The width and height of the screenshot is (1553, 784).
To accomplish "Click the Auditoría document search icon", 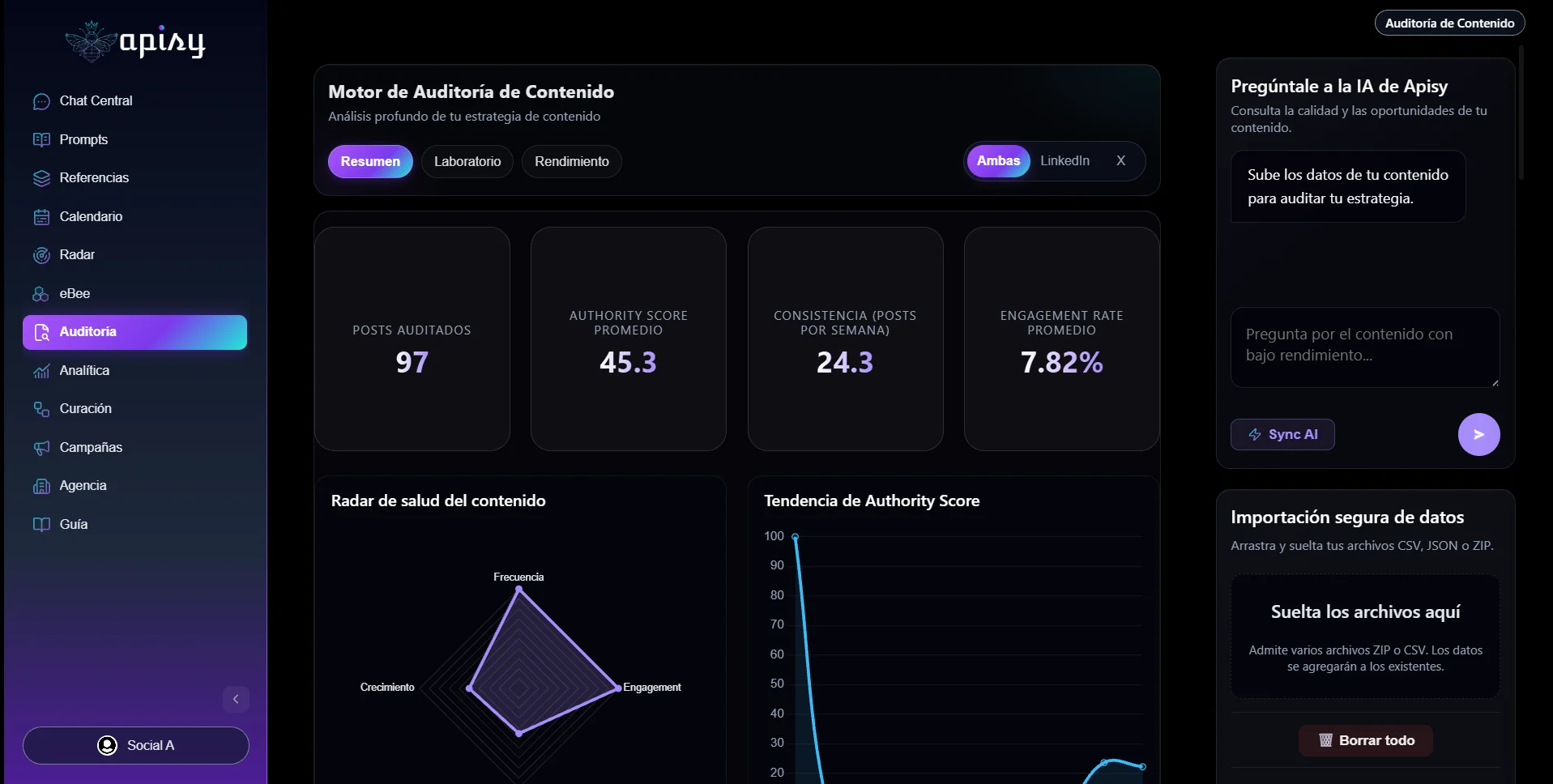I will (x=41, y=332).
